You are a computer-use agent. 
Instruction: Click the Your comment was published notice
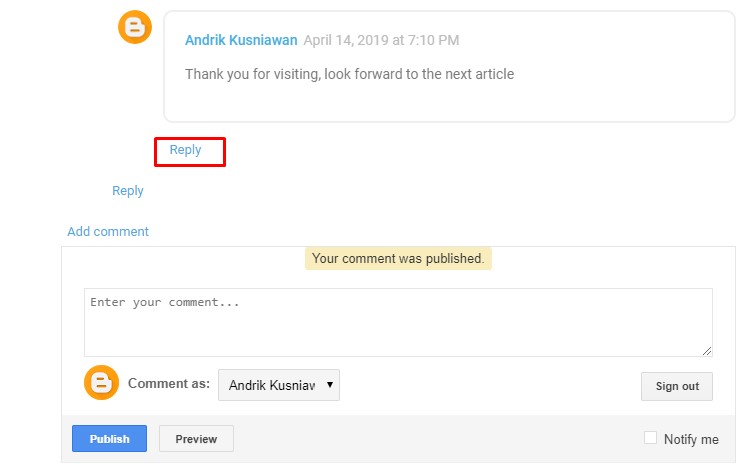click(x=398, y=259)
